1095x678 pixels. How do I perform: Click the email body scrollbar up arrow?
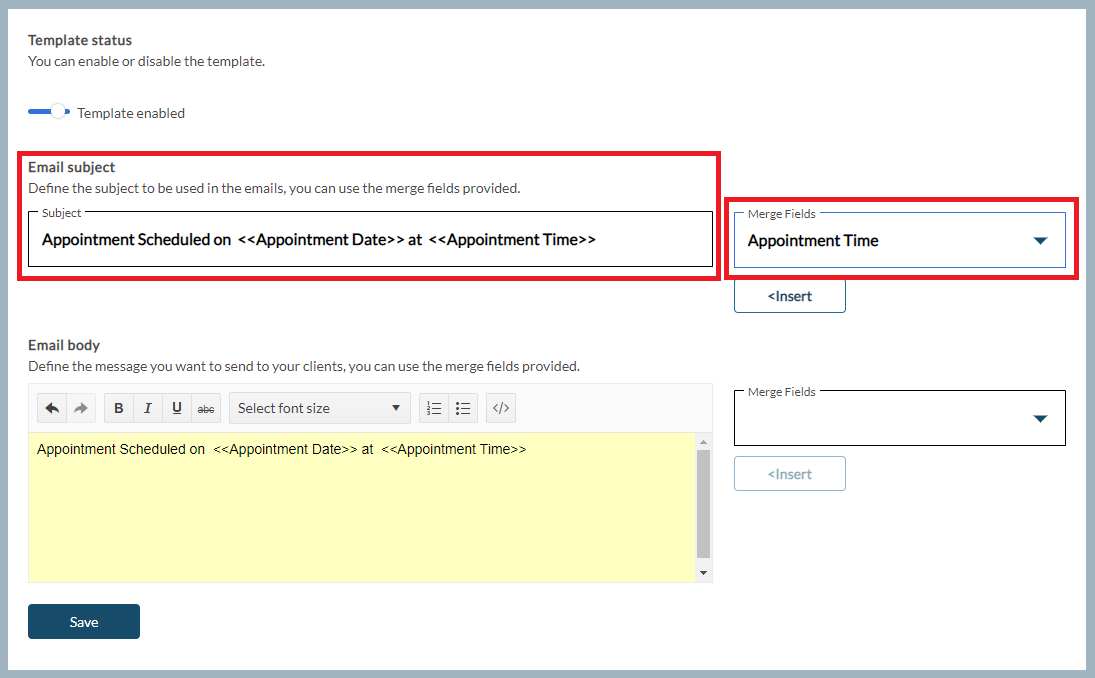coord(704,442)
